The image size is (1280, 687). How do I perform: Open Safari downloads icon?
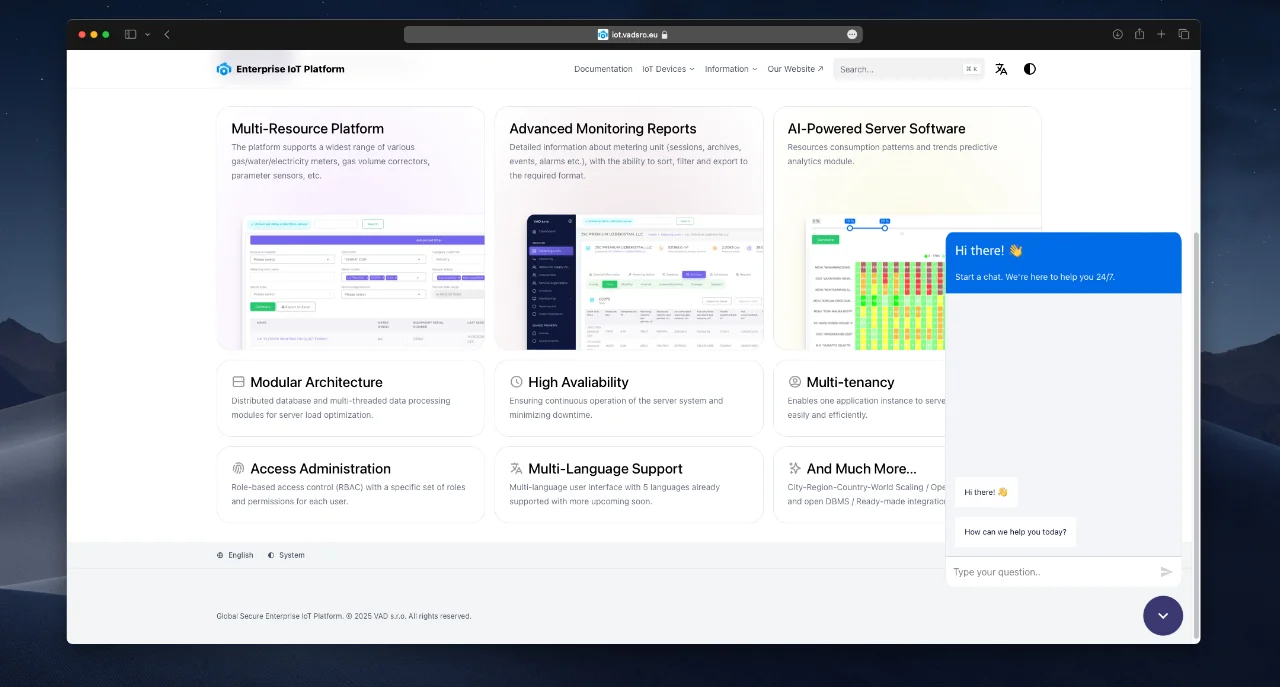coord(1117,34)
